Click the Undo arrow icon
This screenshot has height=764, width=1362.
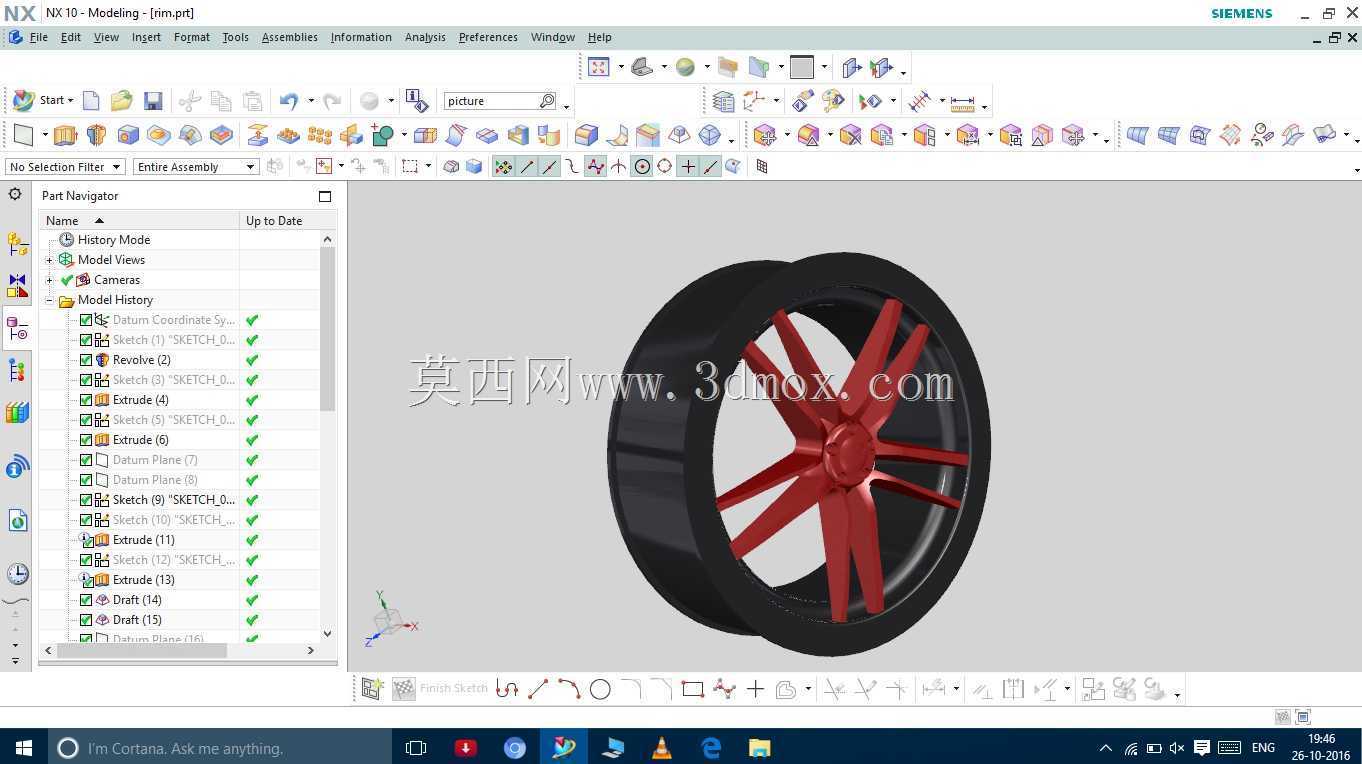(289, 101)
